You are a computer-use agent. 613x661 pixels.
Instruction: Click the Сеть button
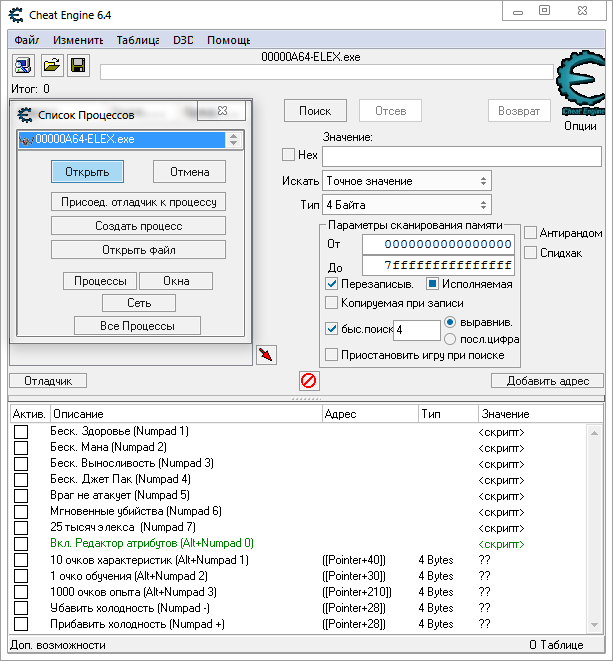[139, 303]
